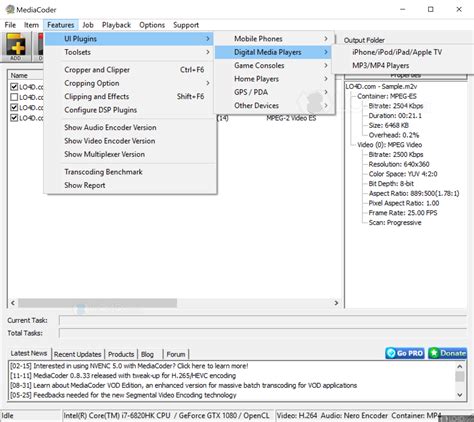Click the Total Tasks progress bar
Viewport: 474px width, 422px height.
263,333
